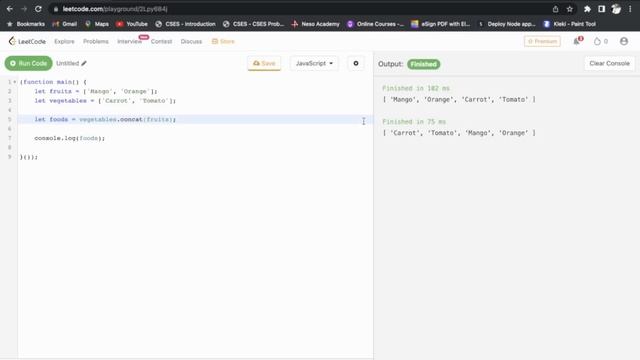The image size is (640, 360).
Task: Click the vegetables.concat(fruits) line
Action: (x=195, y=120)
